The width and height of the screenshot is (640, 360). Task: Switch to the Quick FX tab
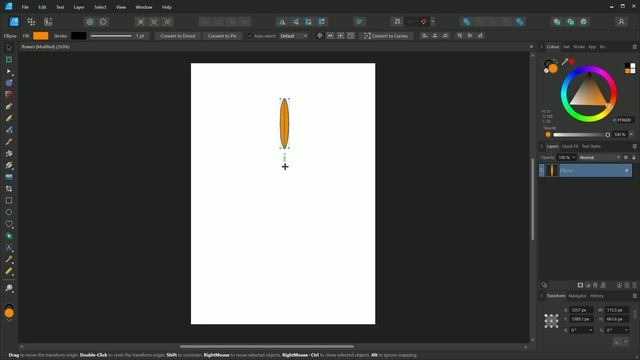pyautogui.click(x=570, y=146)
